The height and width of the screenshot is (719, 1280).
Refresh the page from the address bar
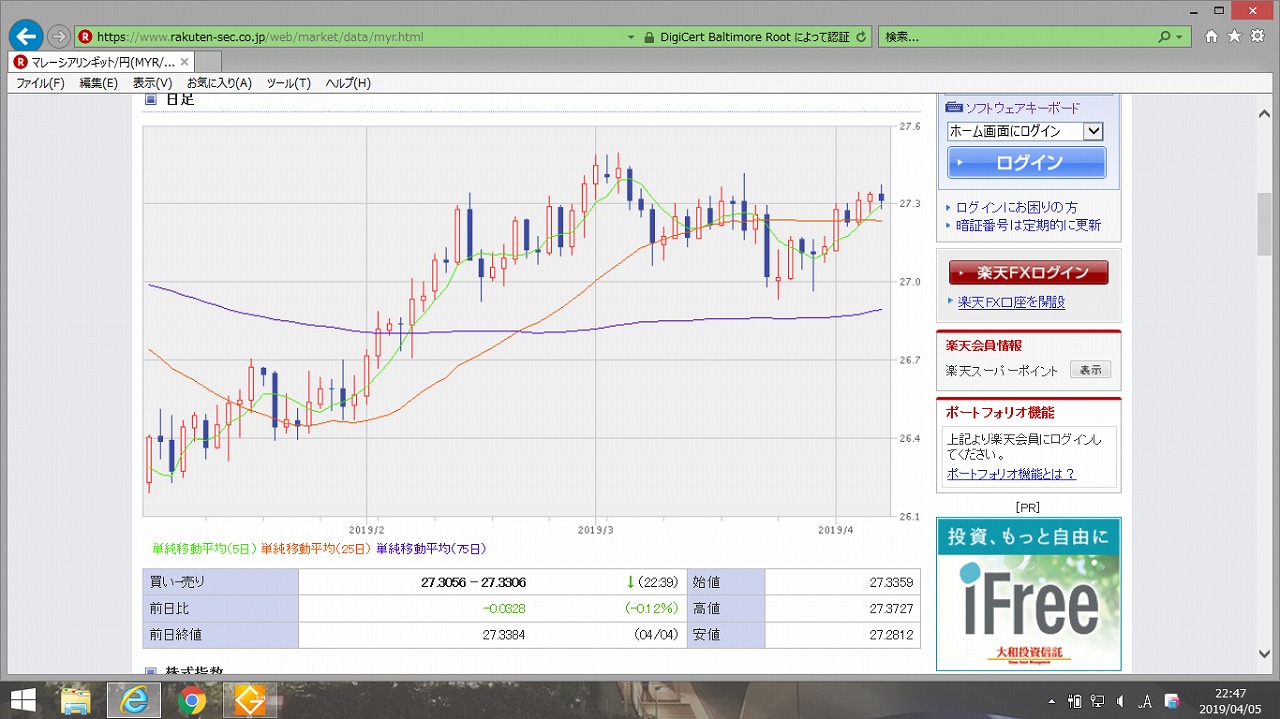click(x=861, y=37)
